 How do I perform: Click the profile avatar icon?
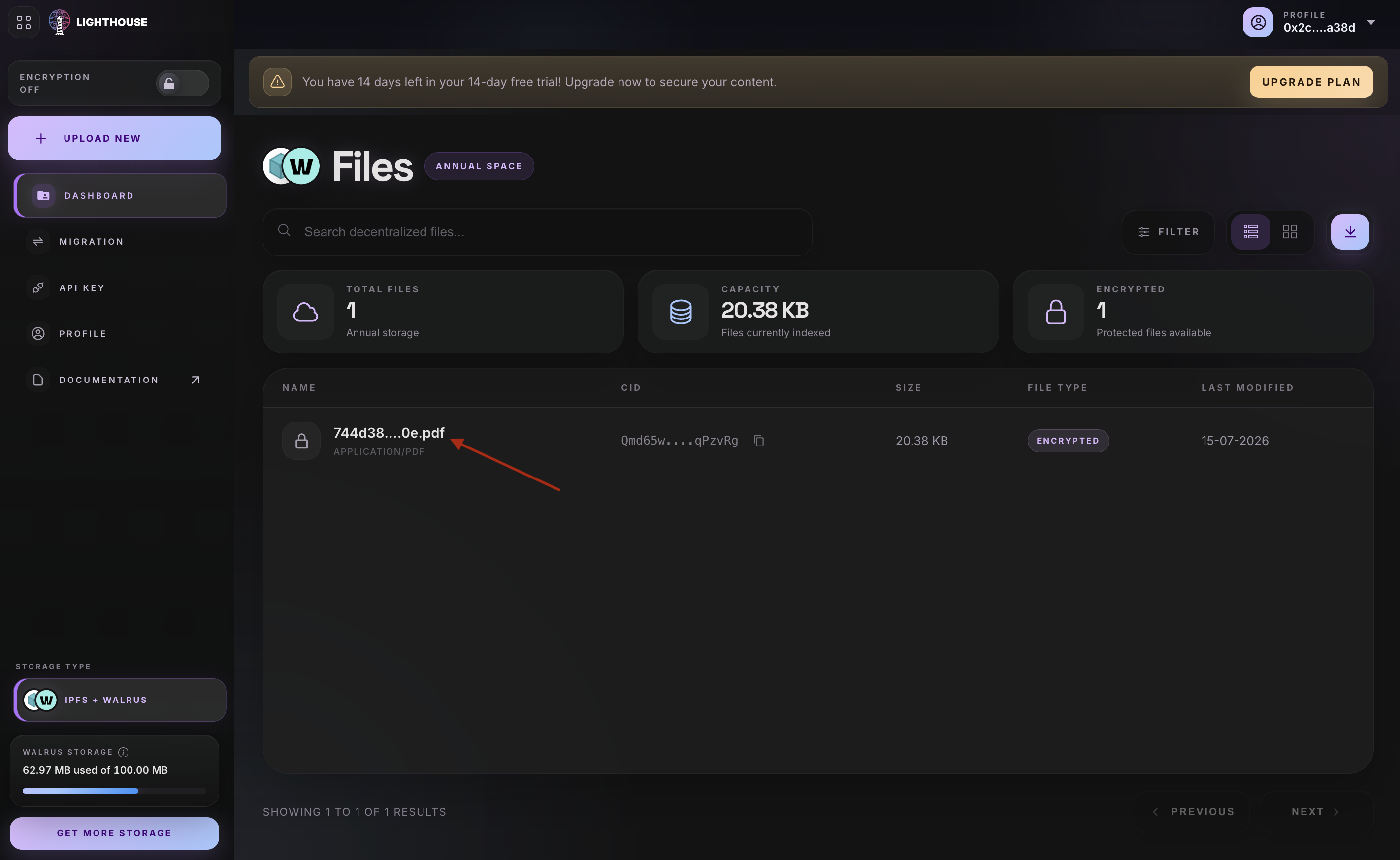(1258, 22)
